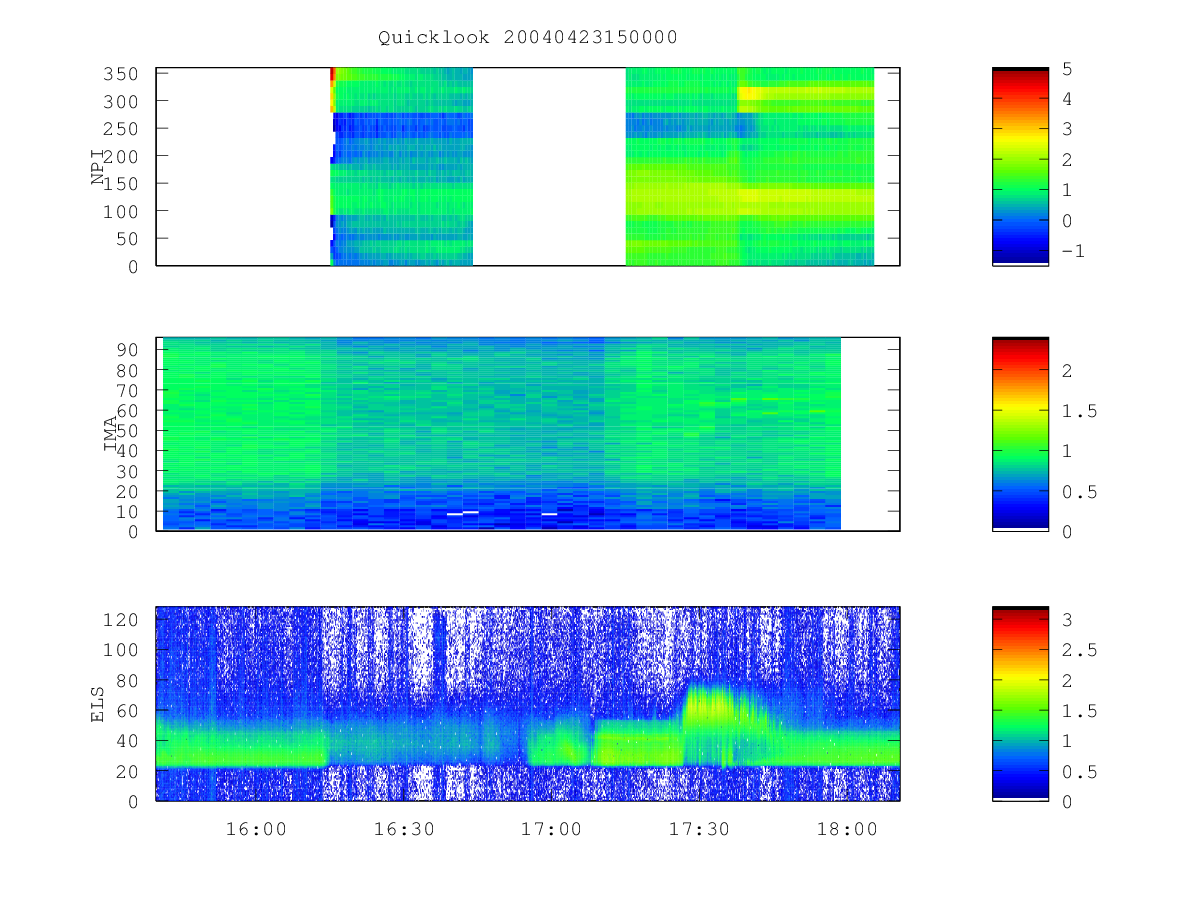The image size is (1200, 900).
Task: Click the 0.5 label on IMA colorbar
Action: click(1078, 492)
